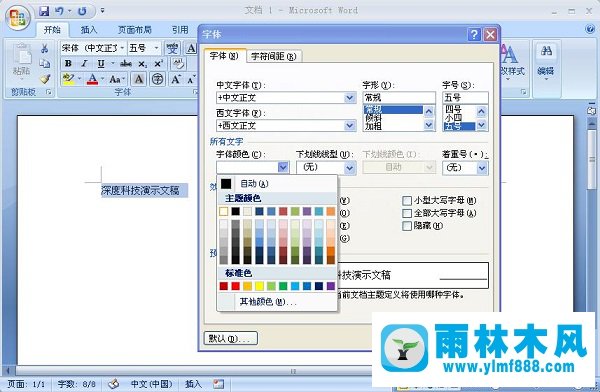Screen dimensions: 600x392
Task: Redo action in quick access toolbar
Action: [82, 11]
